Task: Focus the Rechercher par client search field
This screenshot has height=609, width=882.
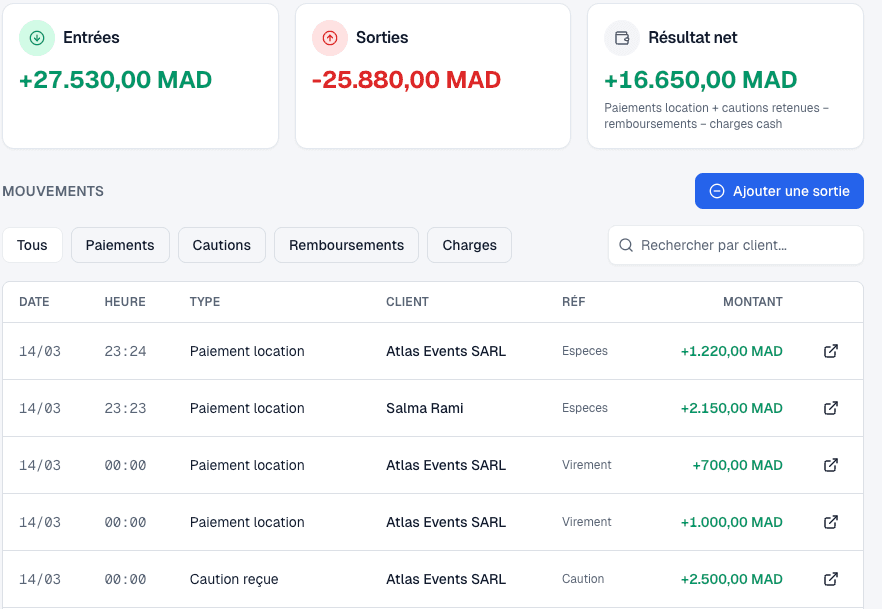Action: pyautogui.click(x=745, y=245)
